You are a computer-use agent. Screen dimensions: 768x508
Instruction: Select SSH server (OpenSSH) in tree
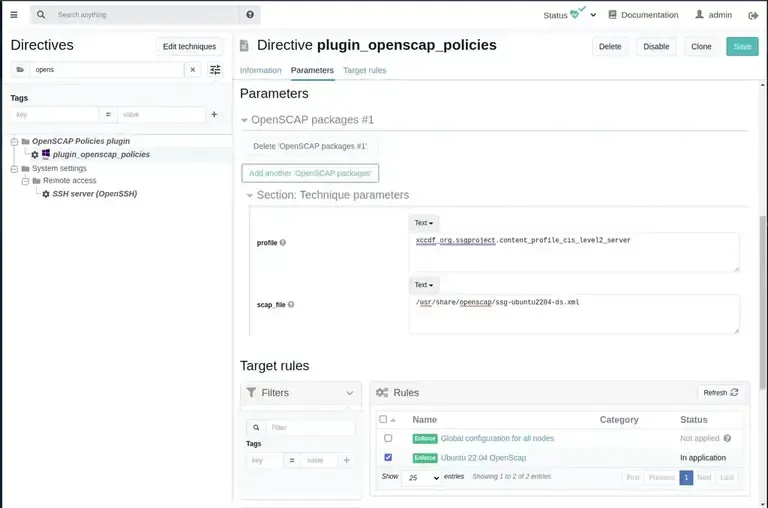94,193
